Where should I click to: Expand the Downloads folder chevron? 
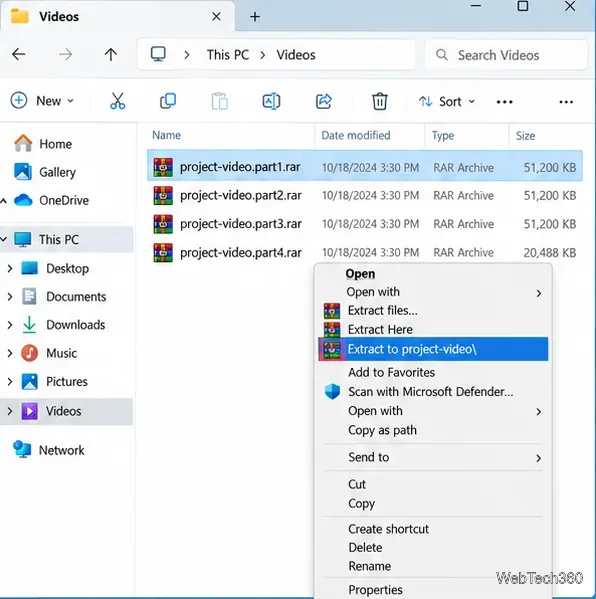[x=10, y=325]
